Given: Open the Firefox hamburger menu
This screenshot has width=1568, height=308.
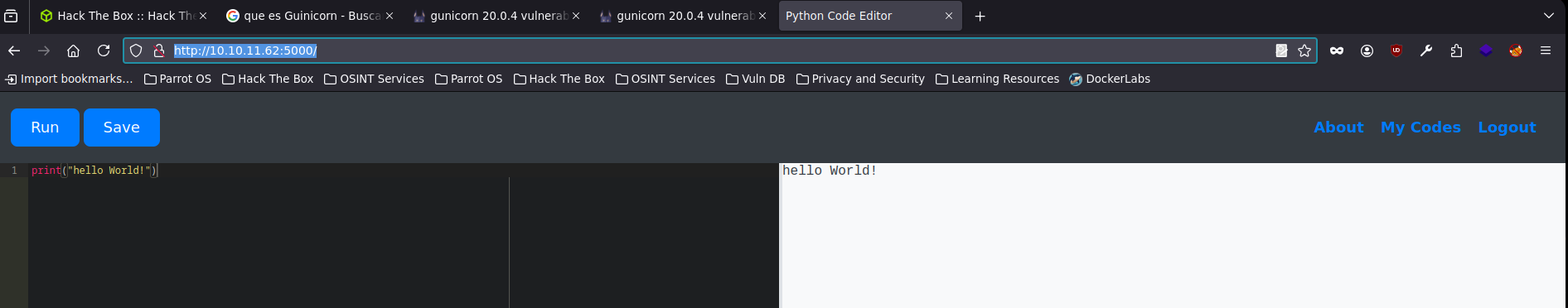Looking at the screenshot, I should click(1546, 51).
